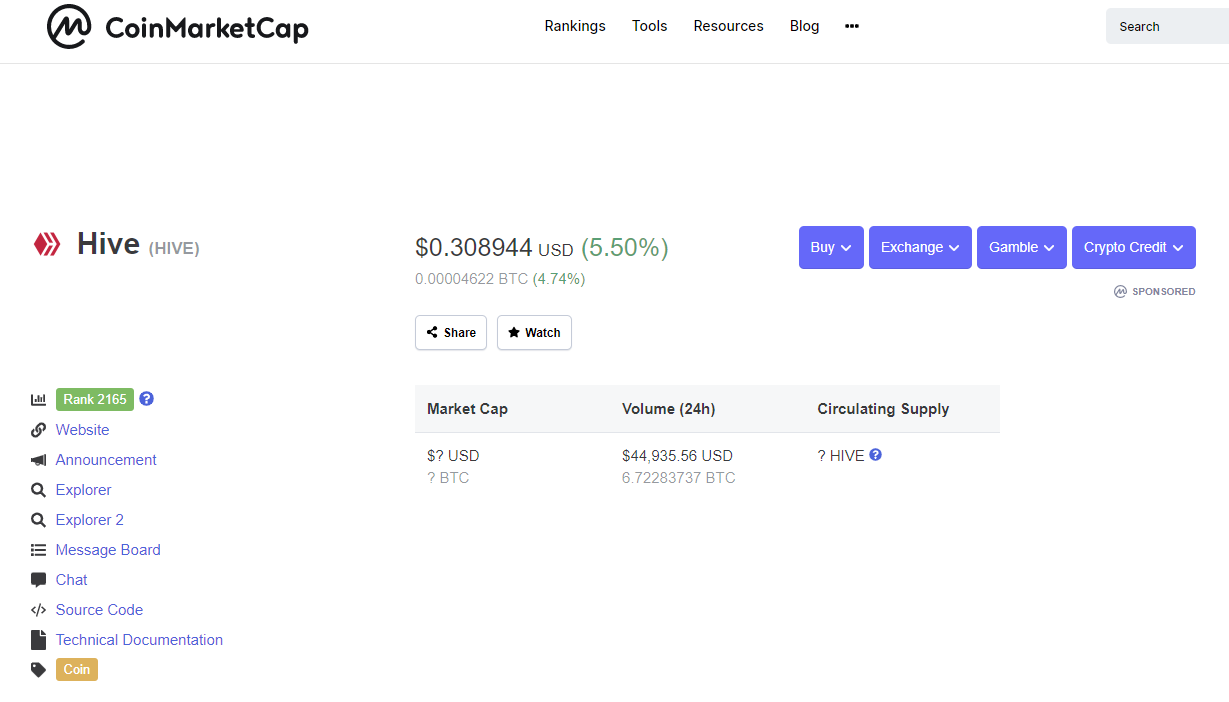Expand the Exchange dropdown

tap(920, 248)
